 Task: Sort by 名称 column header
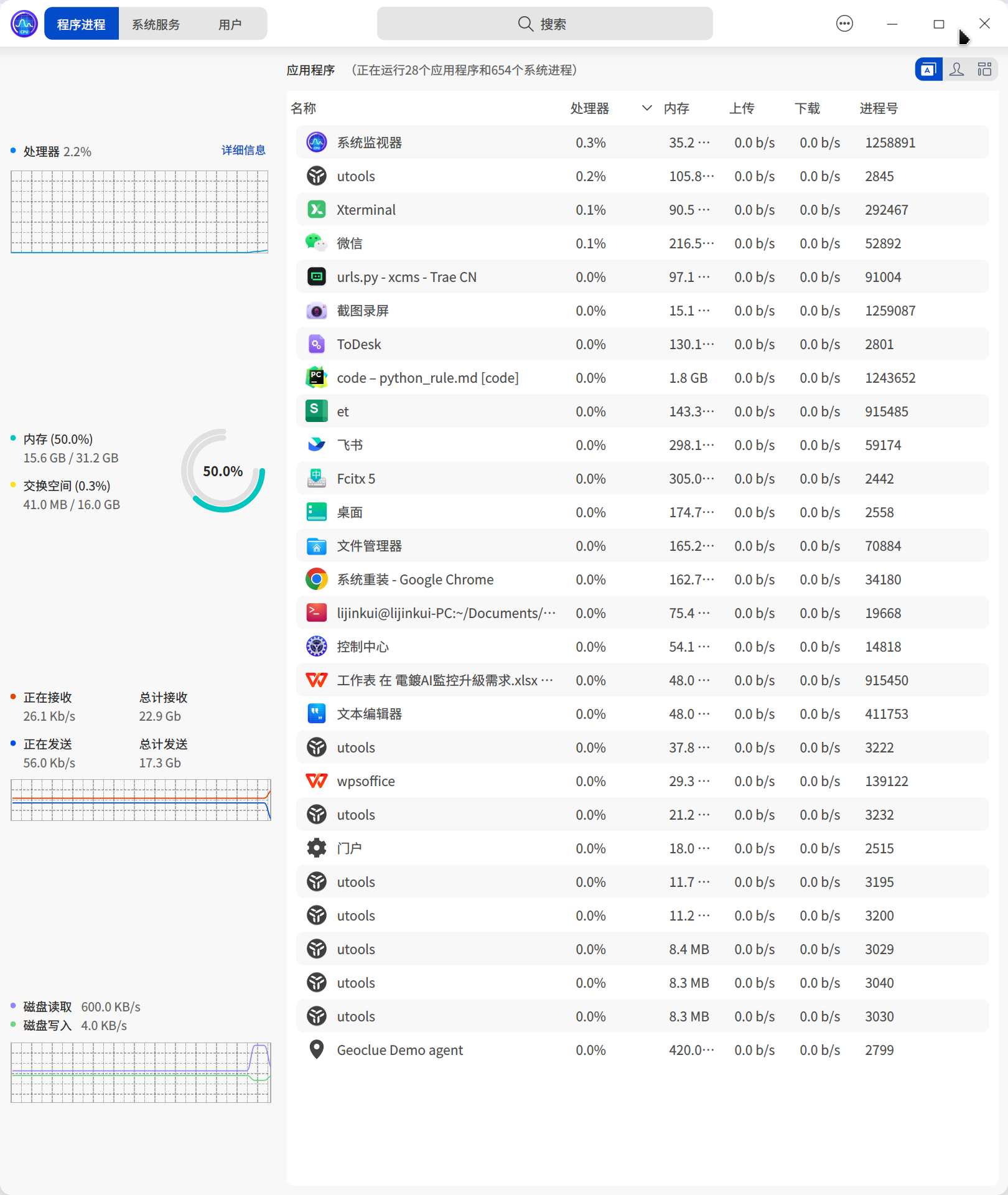[304, 108]
